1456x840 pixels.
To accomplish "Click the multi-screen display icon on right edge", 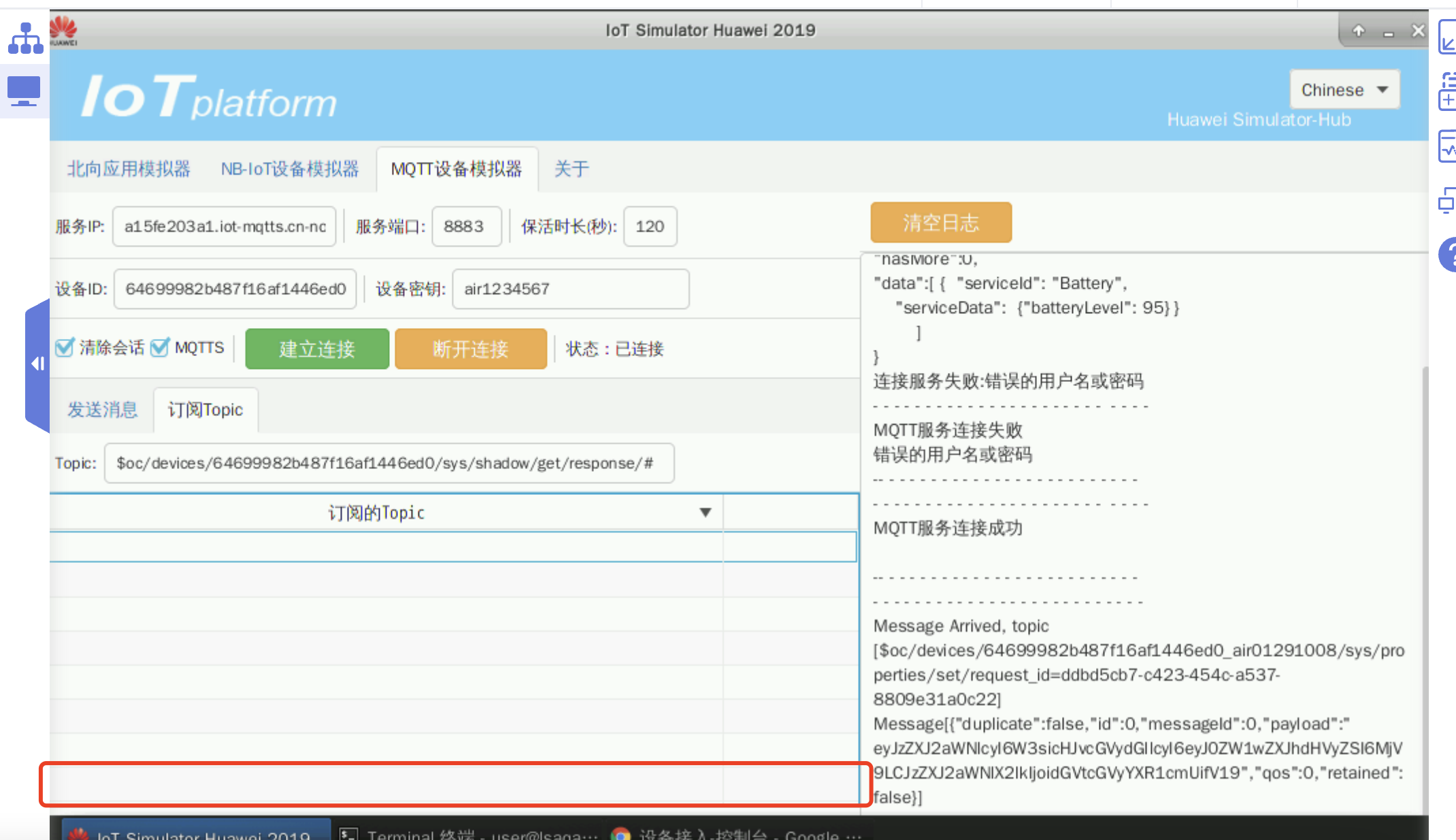I will [1447, 201].
